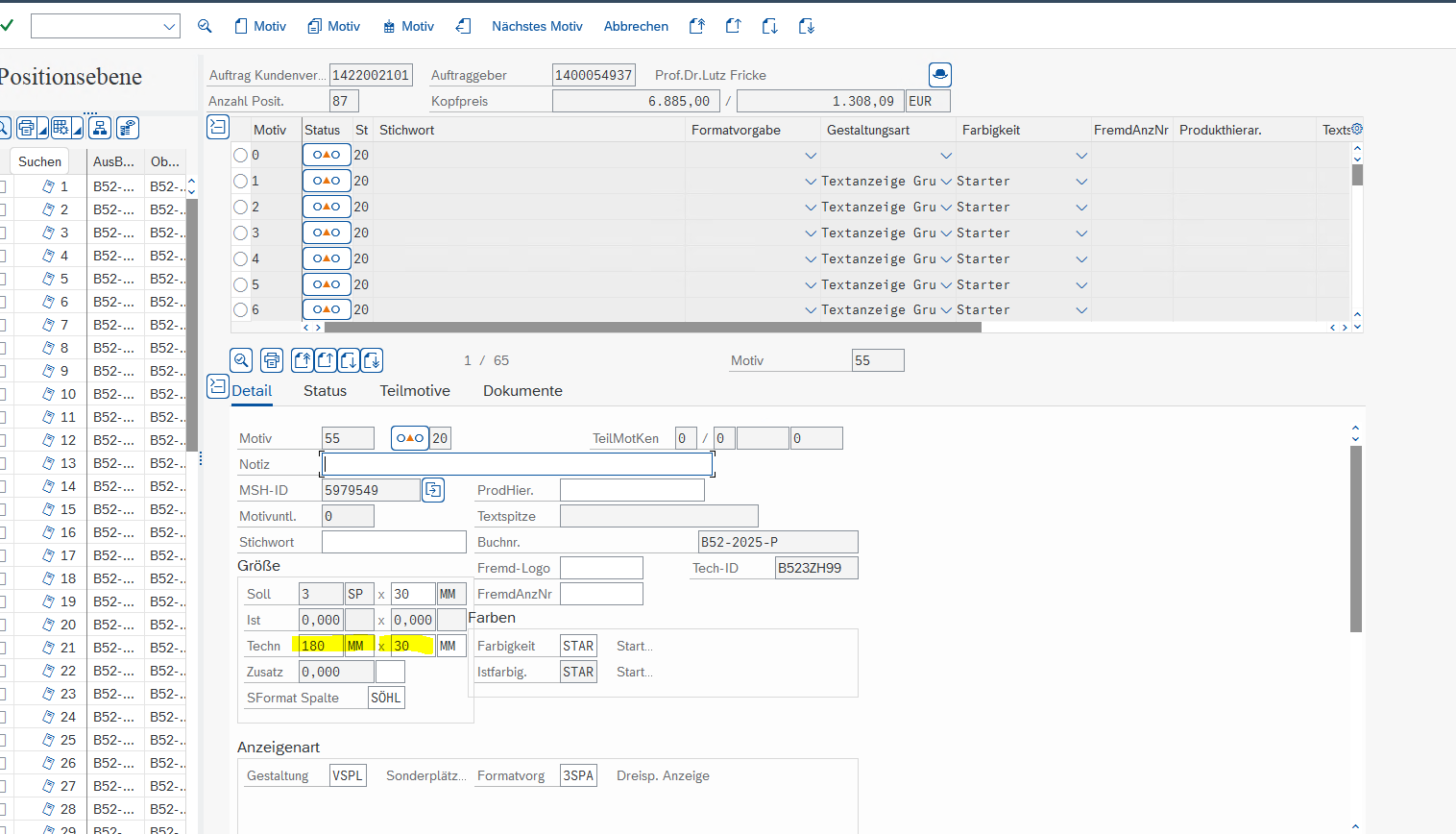Image resolution: width=1456 pixels, height=834 pixels.
Task: Click into the Notiz input field
Action: (518, 464)
